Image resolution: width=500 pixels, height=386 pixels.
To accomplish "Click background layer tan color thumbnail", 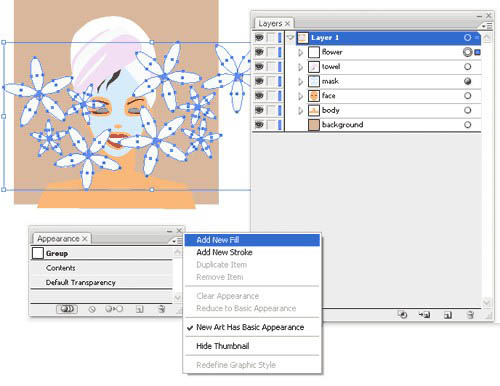I will (314, 125).
